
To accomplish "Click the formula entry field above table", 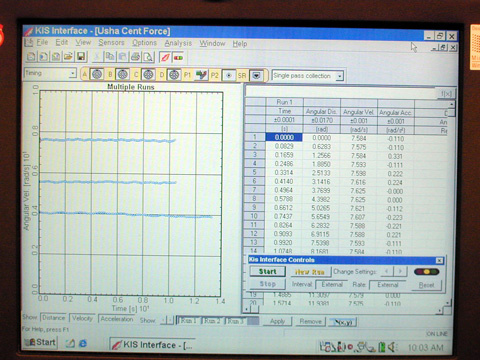I will click(x=341, y=93).
